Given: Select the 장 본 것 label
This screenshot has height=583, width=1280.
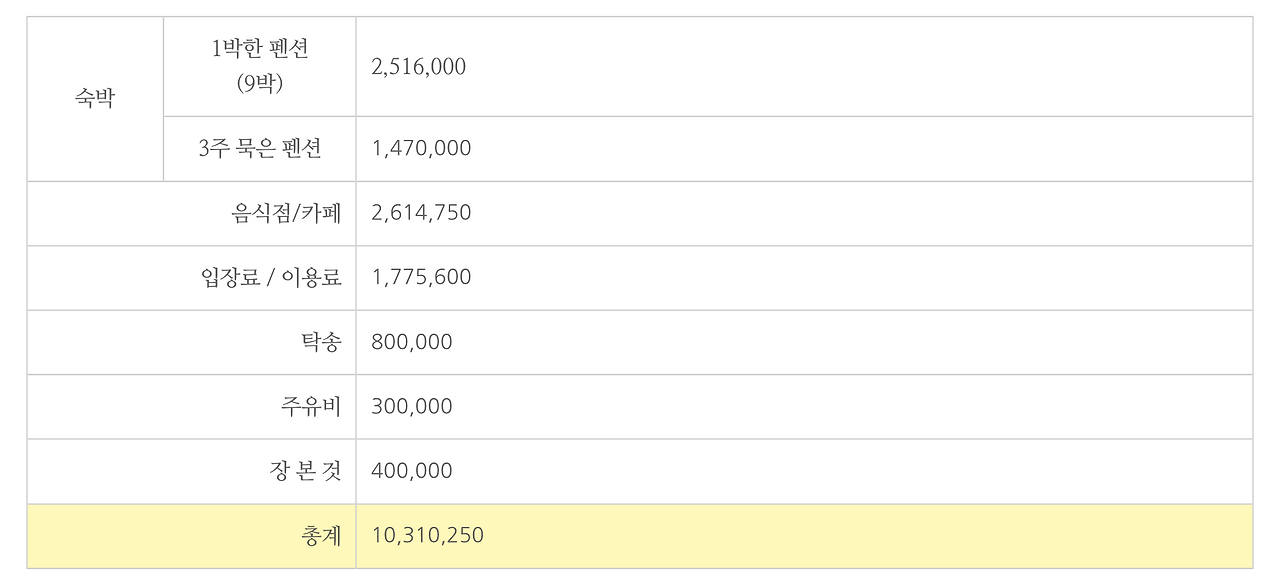Looking at the screenshot, I should coord(305,471).
